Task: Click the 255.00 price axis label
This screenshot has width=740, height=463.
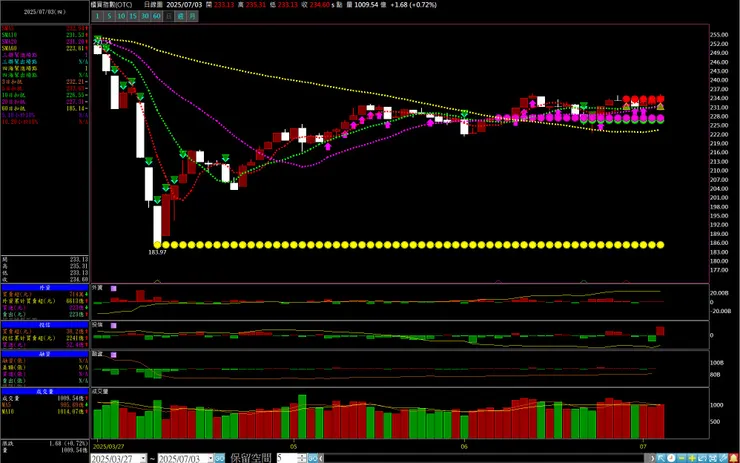Action: point(719,35)
